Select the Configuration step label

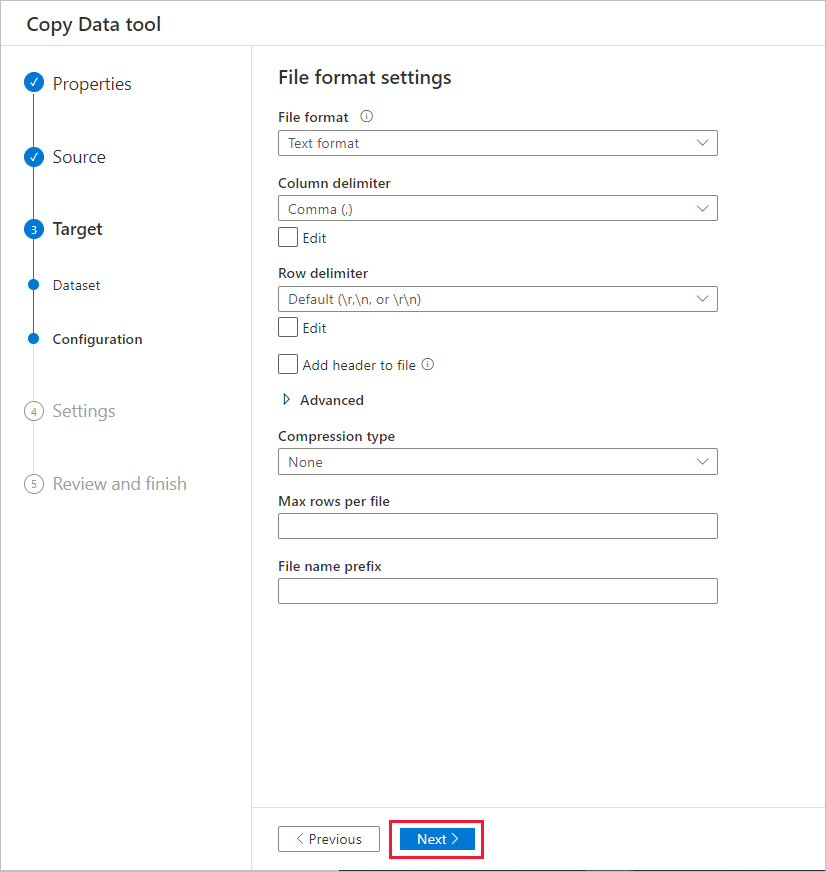pyautogui.click(x=96, y=339)
